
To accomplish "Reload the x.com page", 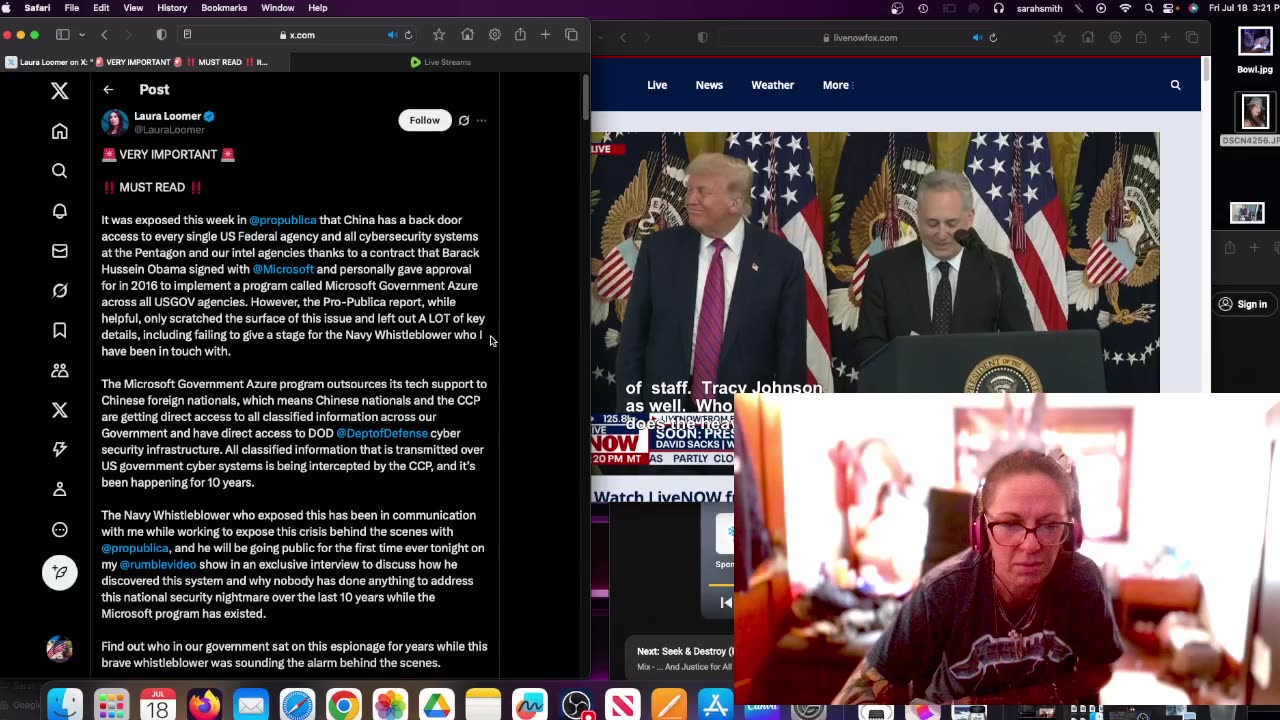I will point(408,35).
